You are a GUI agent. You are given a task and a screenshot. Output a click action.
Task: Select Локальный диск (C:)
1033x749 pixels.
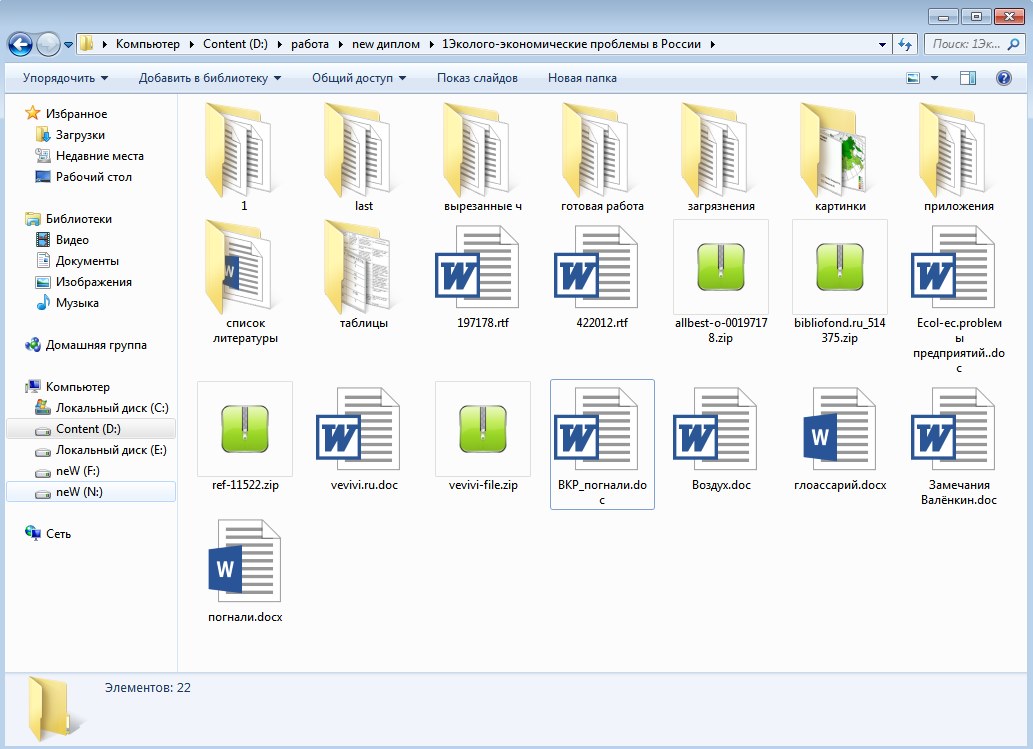[x=112, y=408]
